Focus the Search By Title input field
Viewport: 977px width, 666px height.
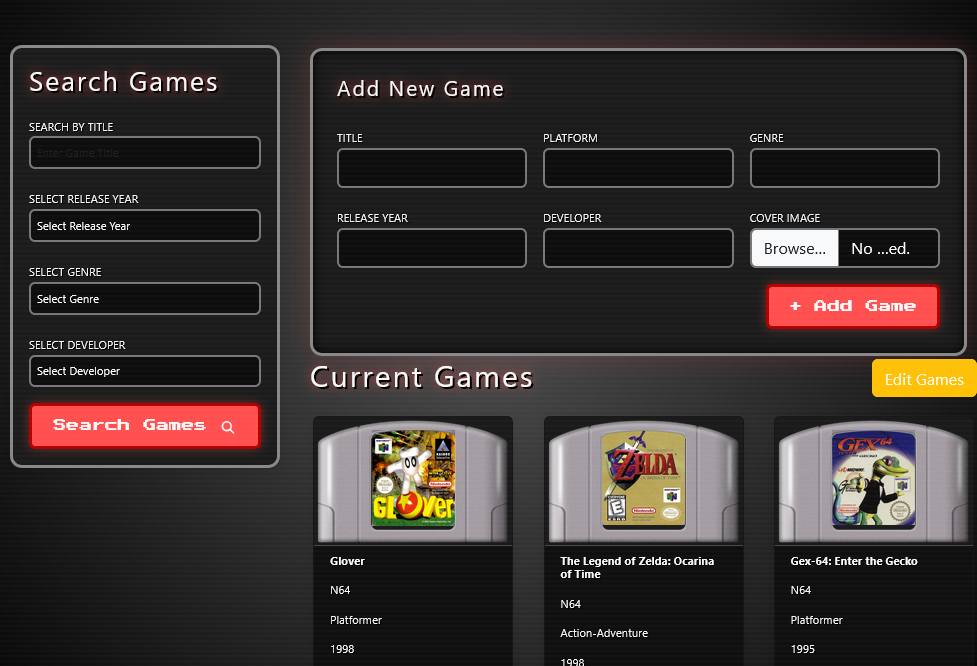145,153
